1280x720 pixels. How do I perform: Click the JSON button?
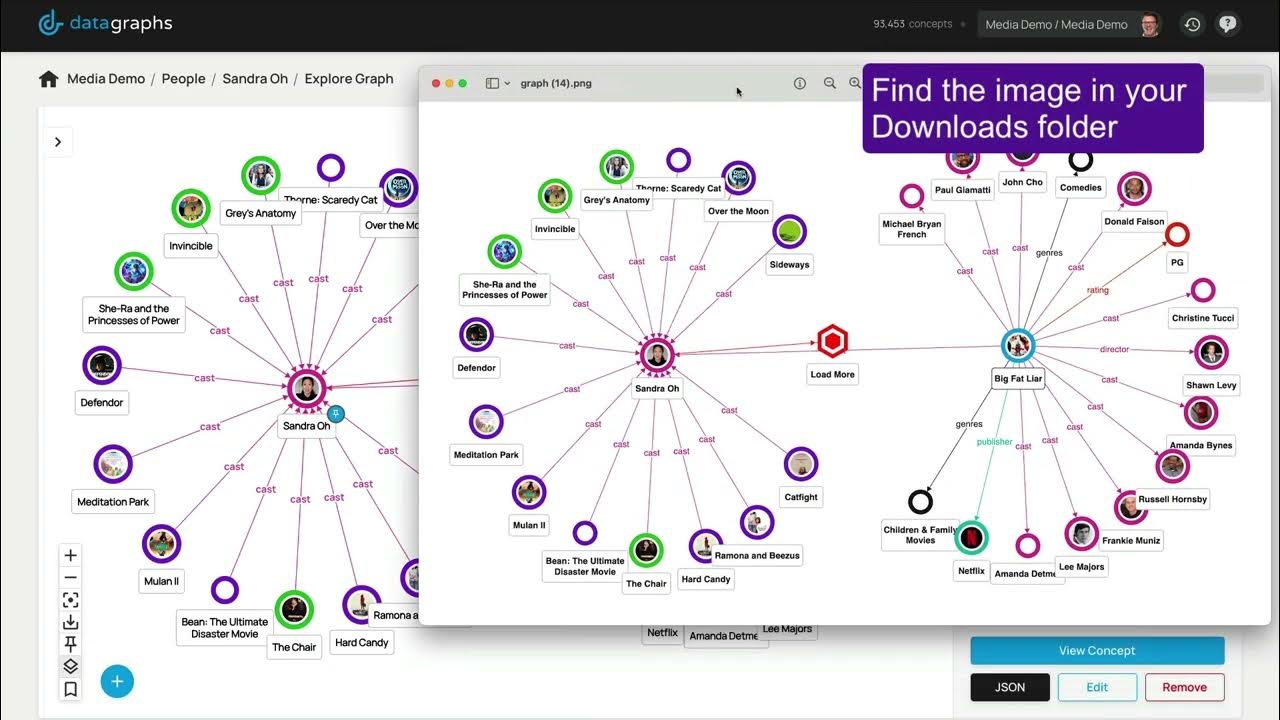click(1010, 687)
